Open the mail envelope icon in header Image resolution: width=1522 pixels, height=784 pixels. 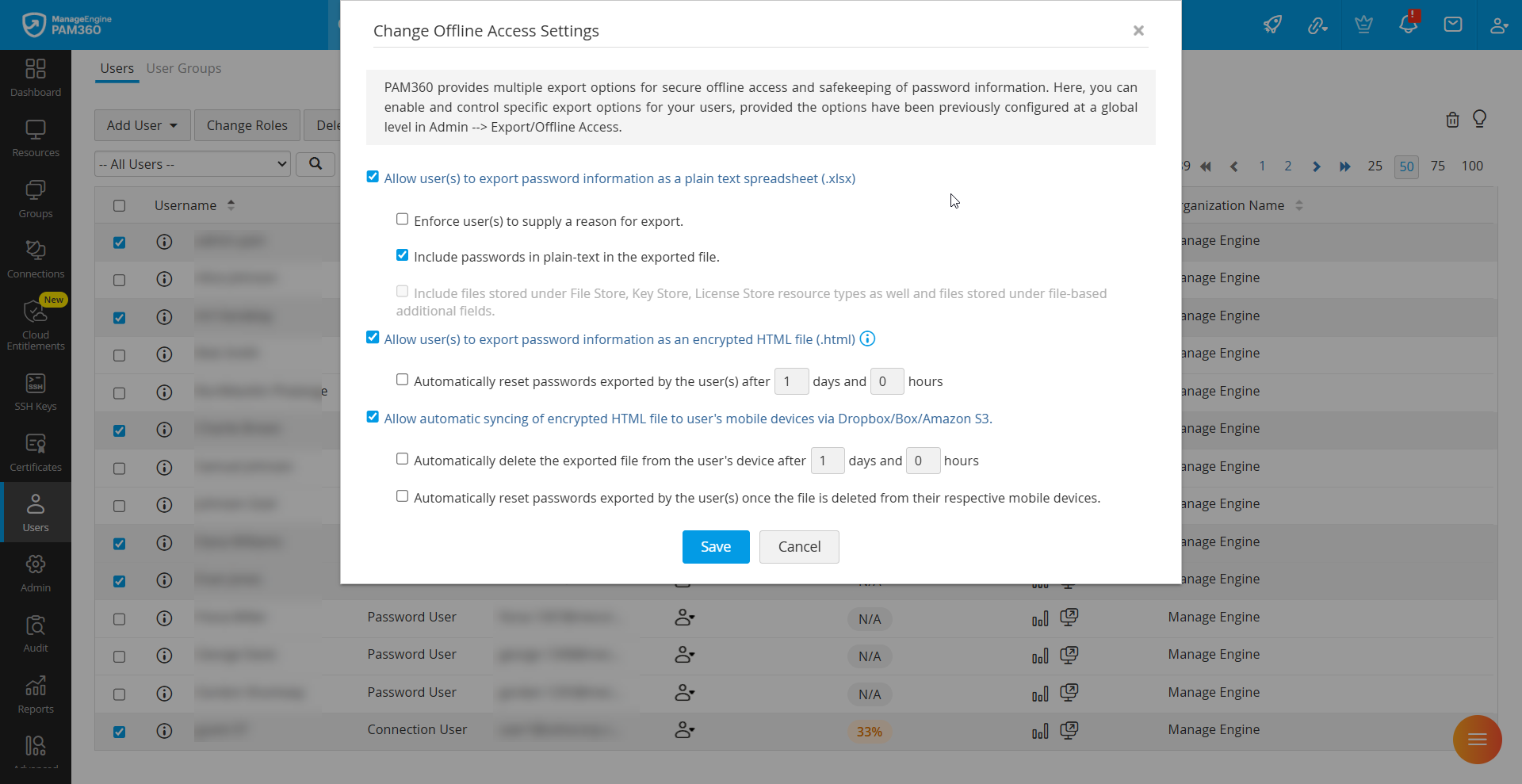click(1453, 25)
